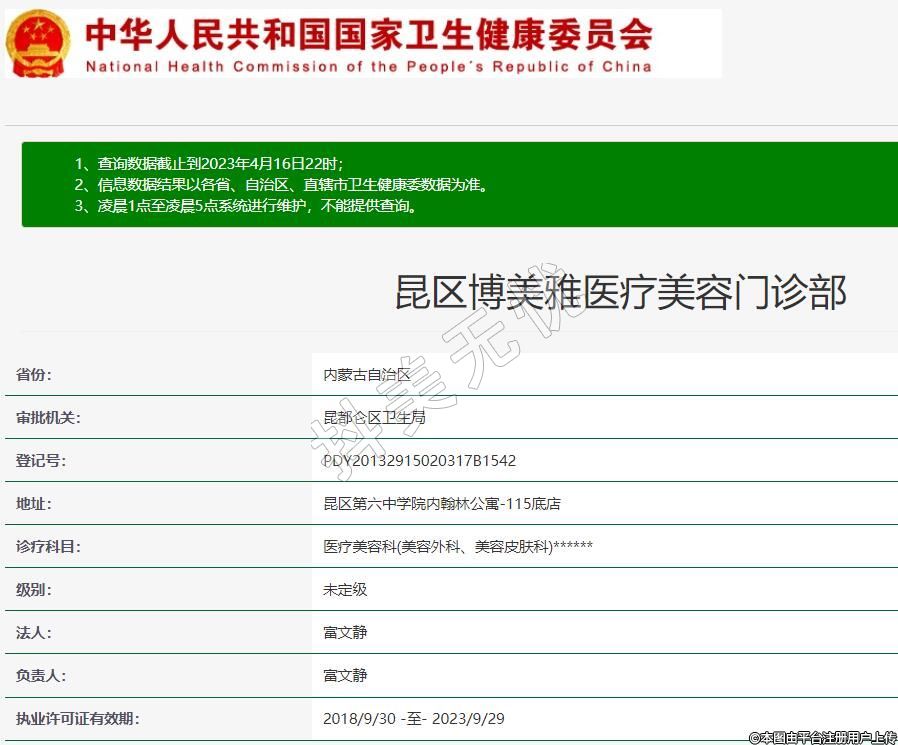The height and width of the screenshot is (745, 898).
Task: Click the 未定级 level value
Action: [x=345, y=590]
